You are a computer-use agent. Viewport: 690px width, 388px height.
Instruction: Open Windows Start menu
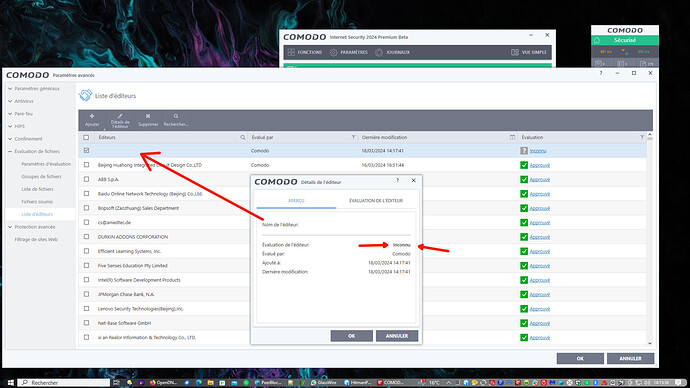point(11,383)
